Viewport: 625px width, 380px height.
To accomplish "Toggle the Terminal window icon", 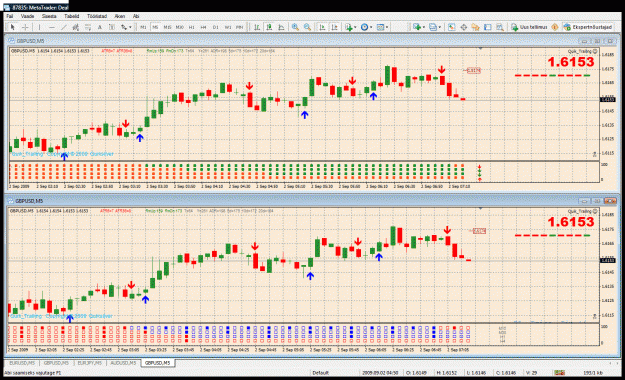I will click(487, 27).
